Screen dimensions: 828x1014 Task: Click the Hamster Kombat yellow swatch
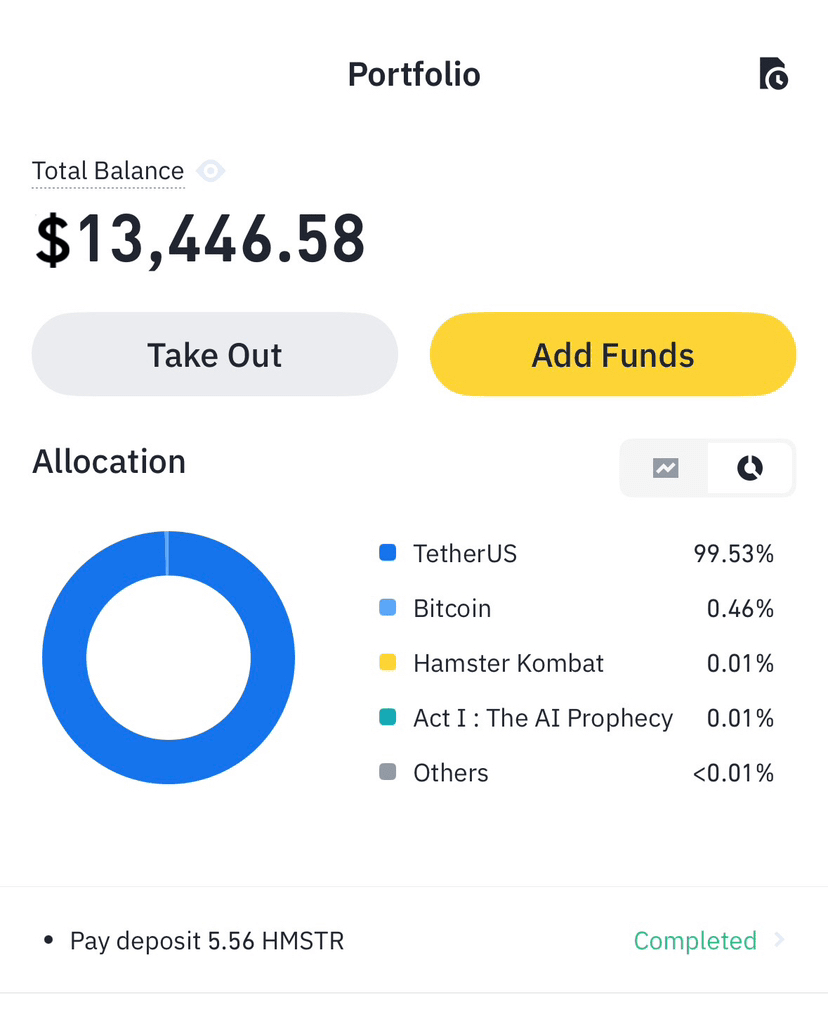(x=388, y=663)
